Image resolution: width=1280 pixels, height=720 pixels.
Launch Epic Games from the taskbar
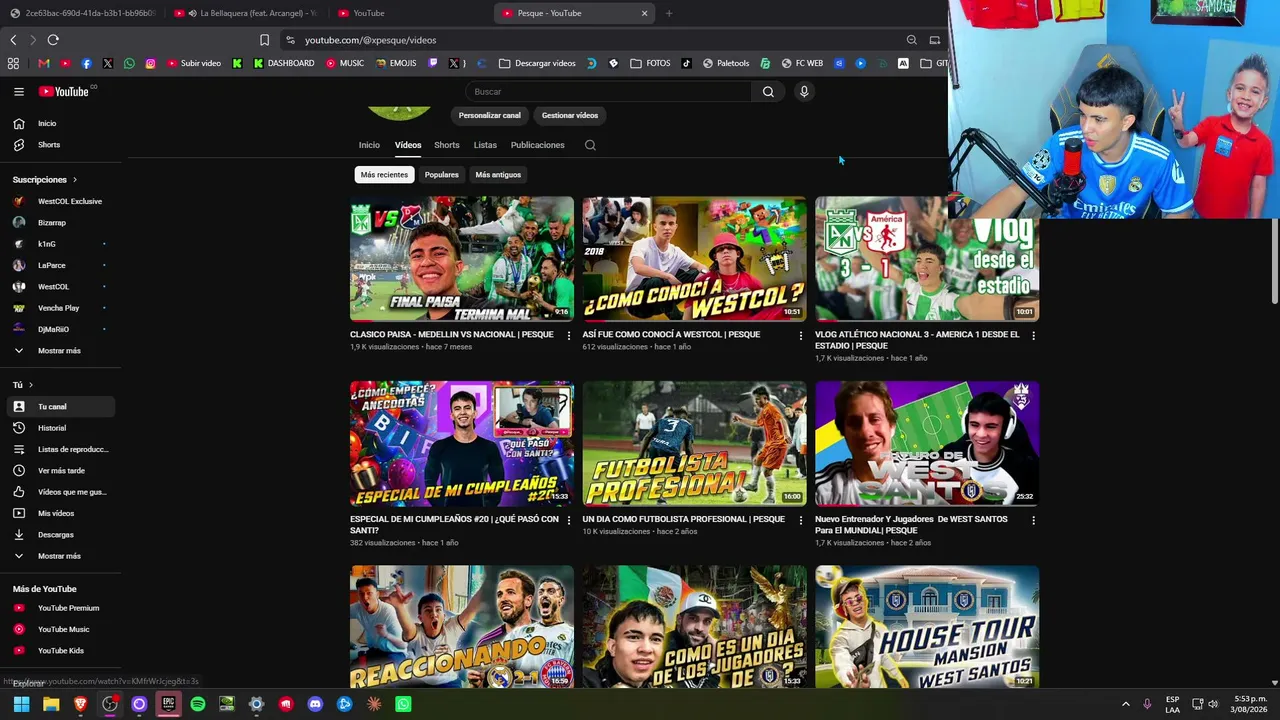pyautogui.click(x=168, y=704)
